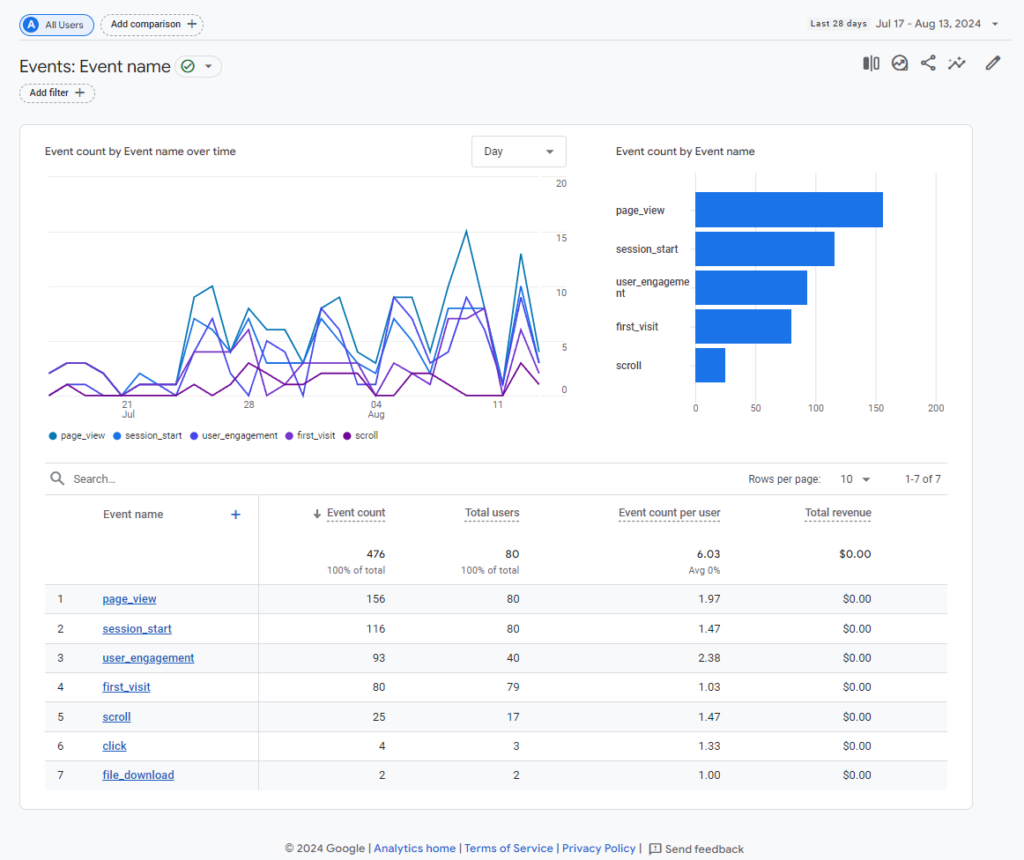Click the annotations trend line icon
The image size is (1024, 860).
(957, 64)
